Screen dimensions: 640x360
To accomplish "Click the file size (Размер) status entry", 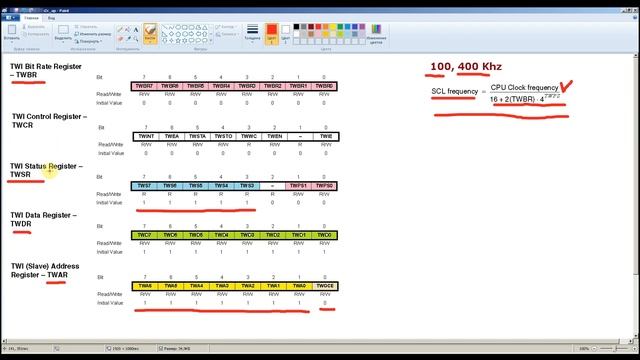I will [175, 349].
